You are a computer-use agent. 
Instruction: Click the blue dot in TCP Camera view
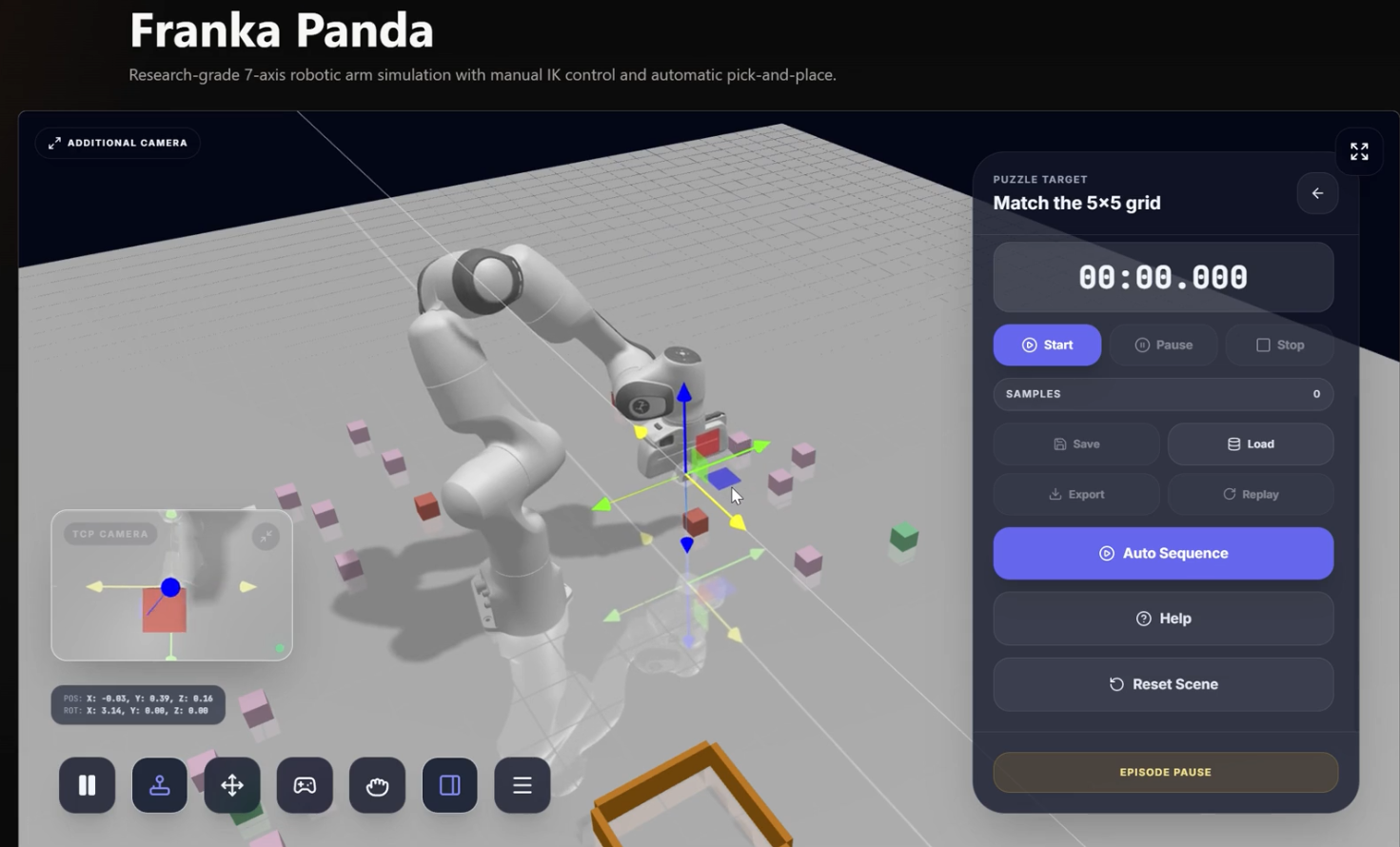(170, 588)
